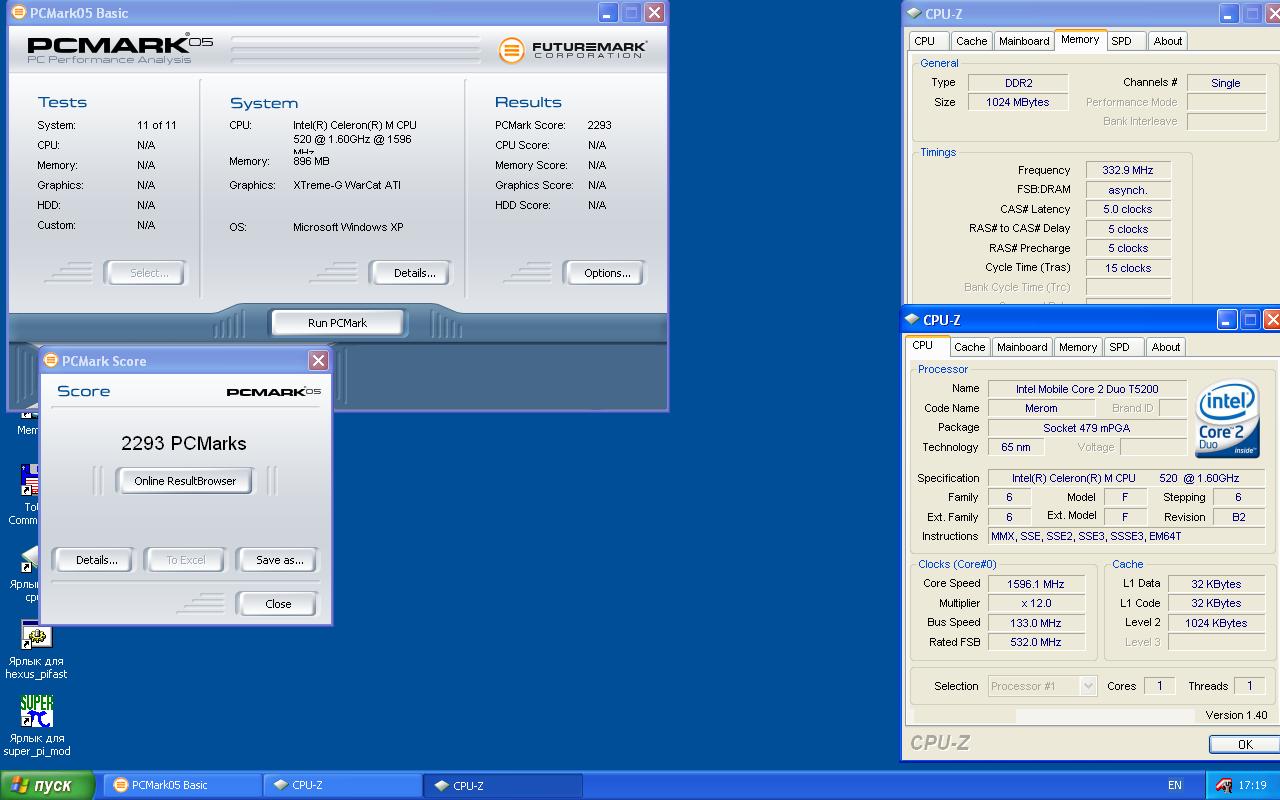1280x800 pixels.
Task: Click the Channels # Single field
Action: point(1225,83)
